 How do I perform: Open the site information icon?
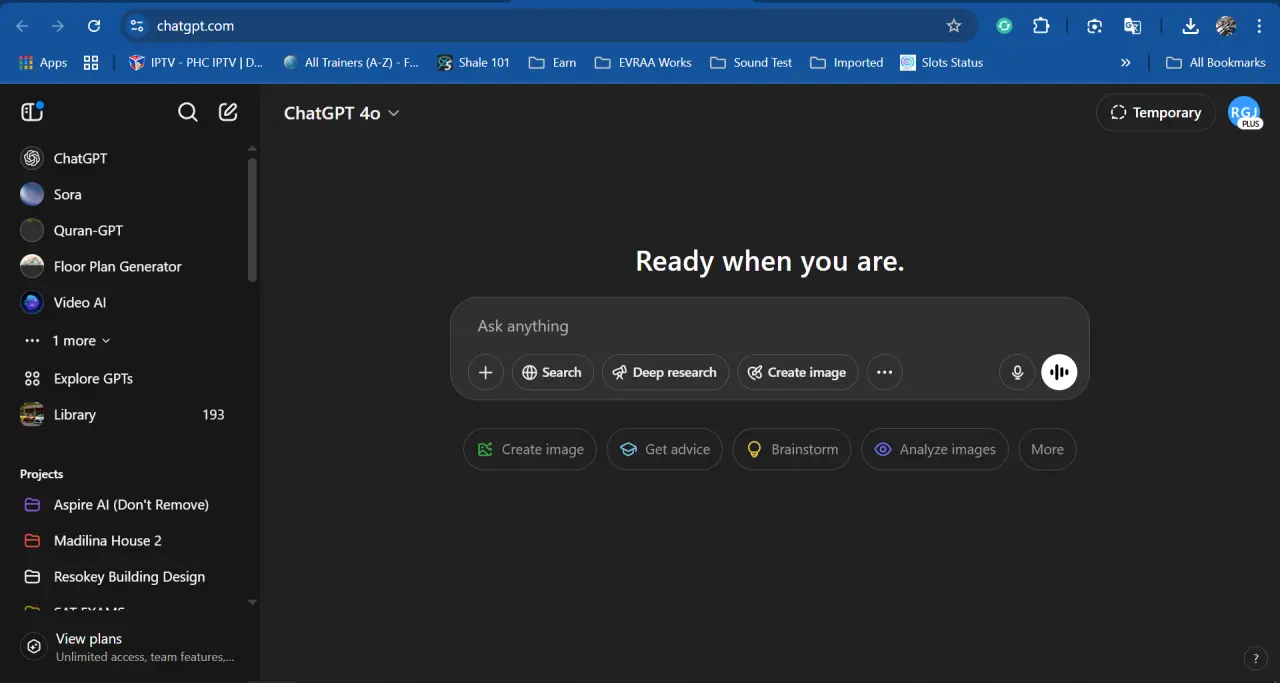pyautogui.click(x=137, y=26)
